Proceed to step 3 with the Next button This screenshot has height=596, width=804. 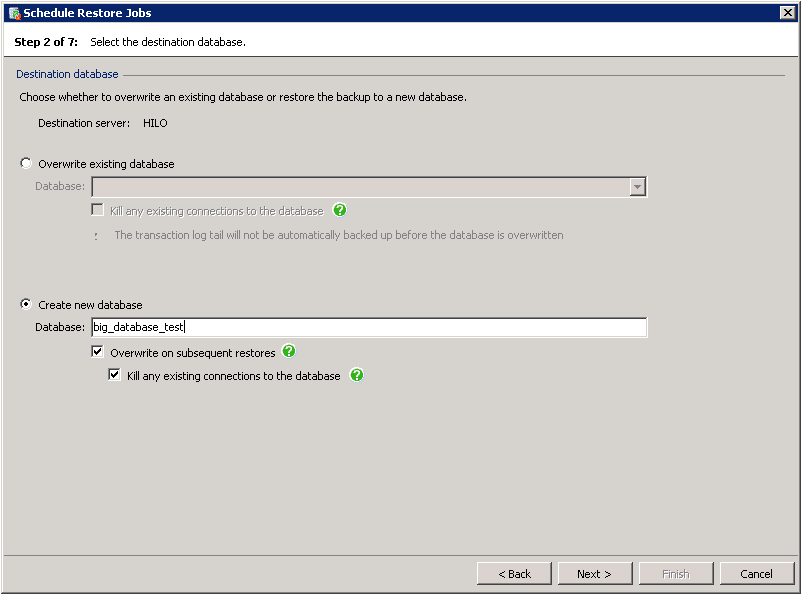[595, 574]
